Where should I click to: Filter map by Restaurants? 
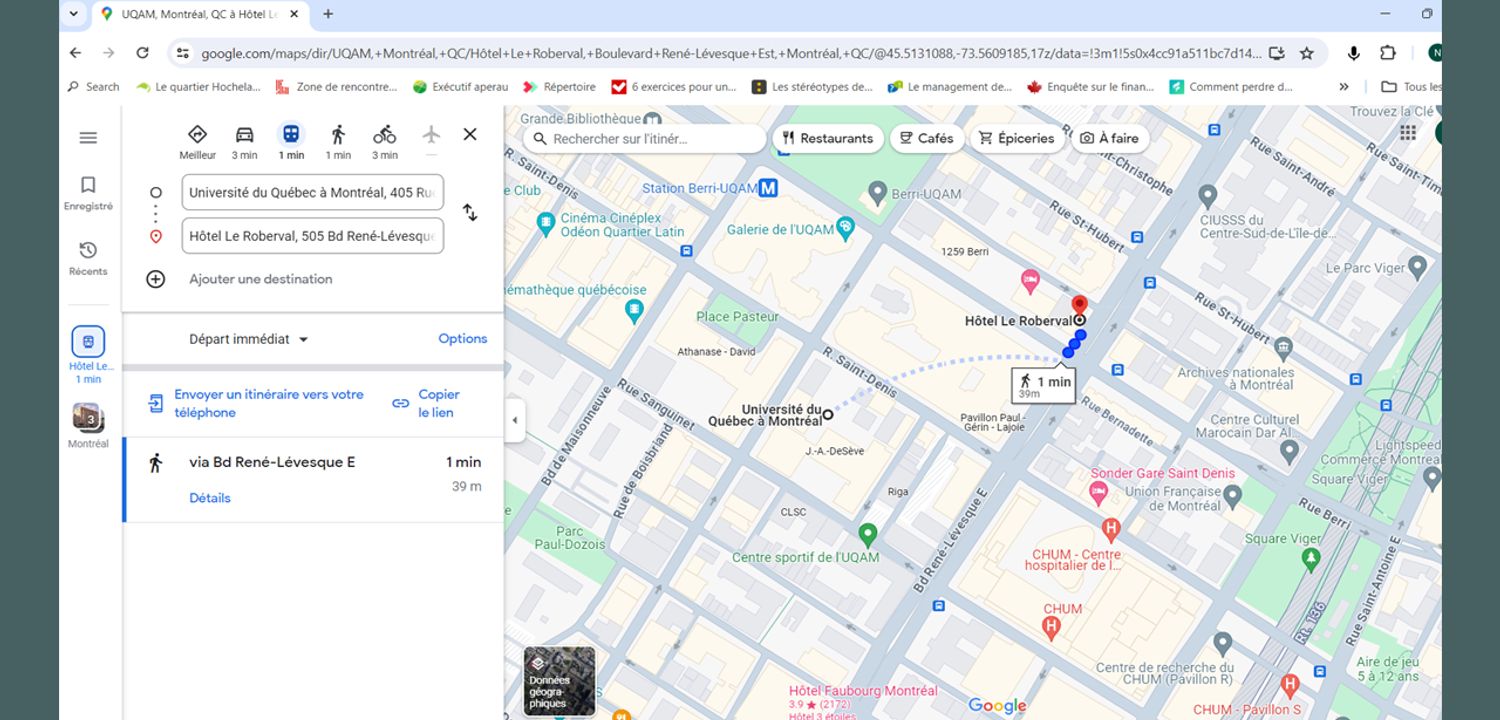pos(828,138)
